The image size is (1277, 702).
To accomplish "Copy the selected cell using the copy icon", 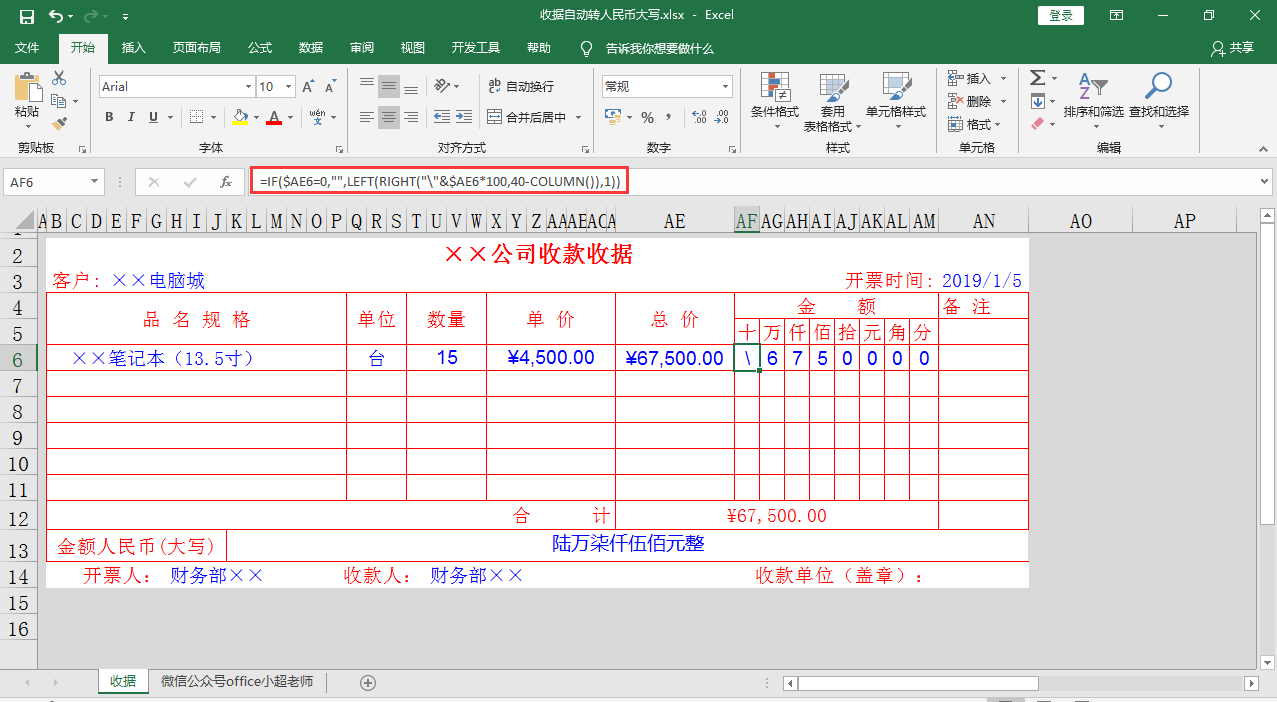I will [59, 101].
